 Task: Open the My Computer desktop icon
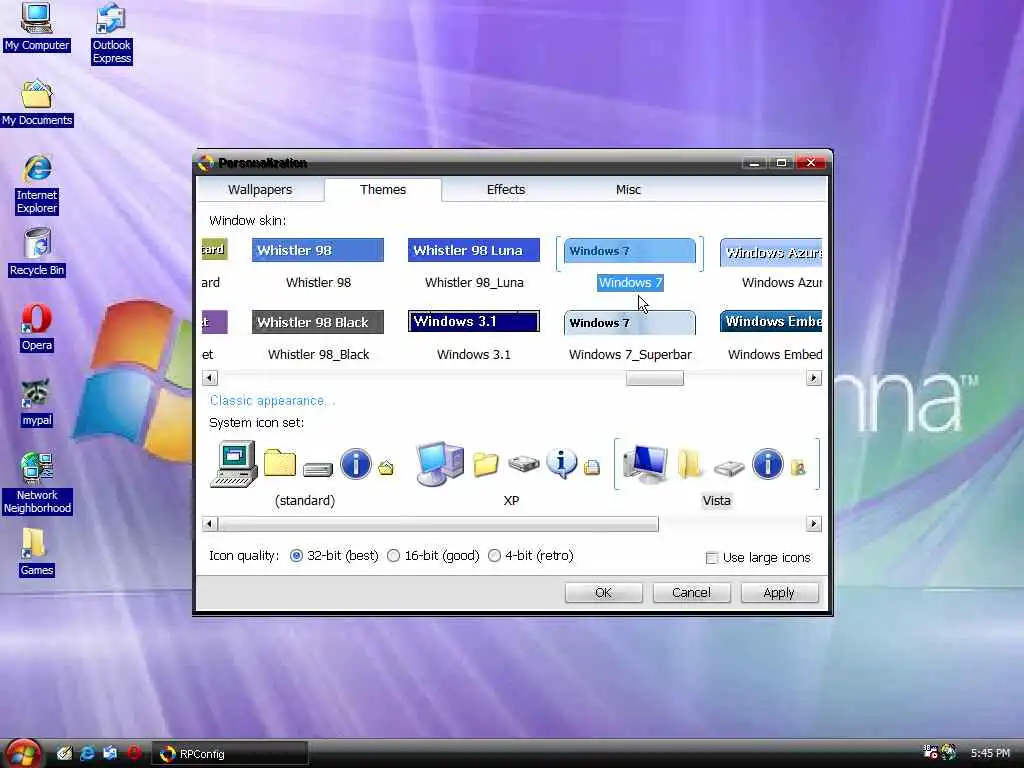37,27
